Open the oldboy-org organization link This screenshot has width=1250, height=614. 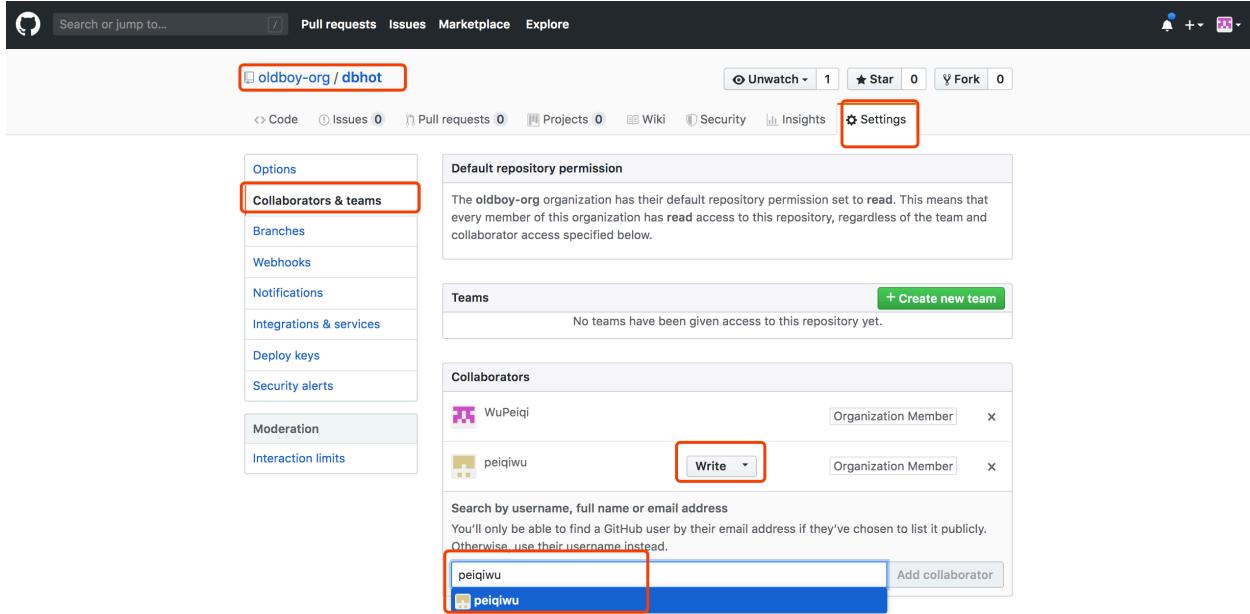coord(294,77)
